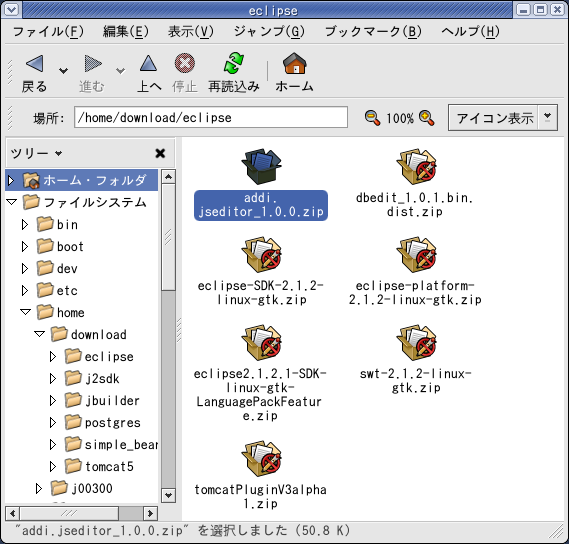Open the forward history dropdown arrow

click(x=120, y=70)
